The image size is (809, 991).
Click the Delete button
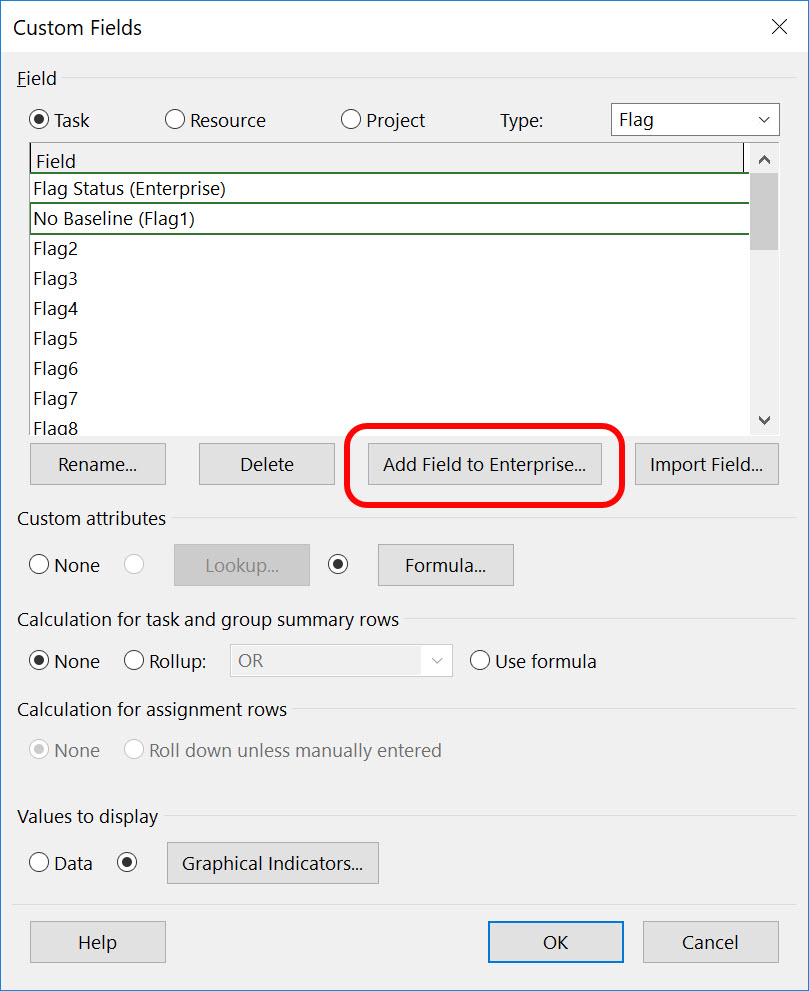tap(267, 464)
